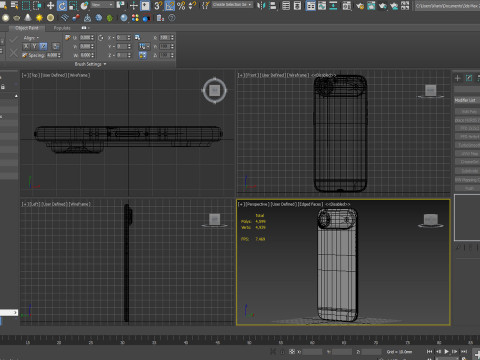The image size is (480, 360).
Task: Open Edged Faces shading menu in Perspective viewport
Action: click(310, 204)
